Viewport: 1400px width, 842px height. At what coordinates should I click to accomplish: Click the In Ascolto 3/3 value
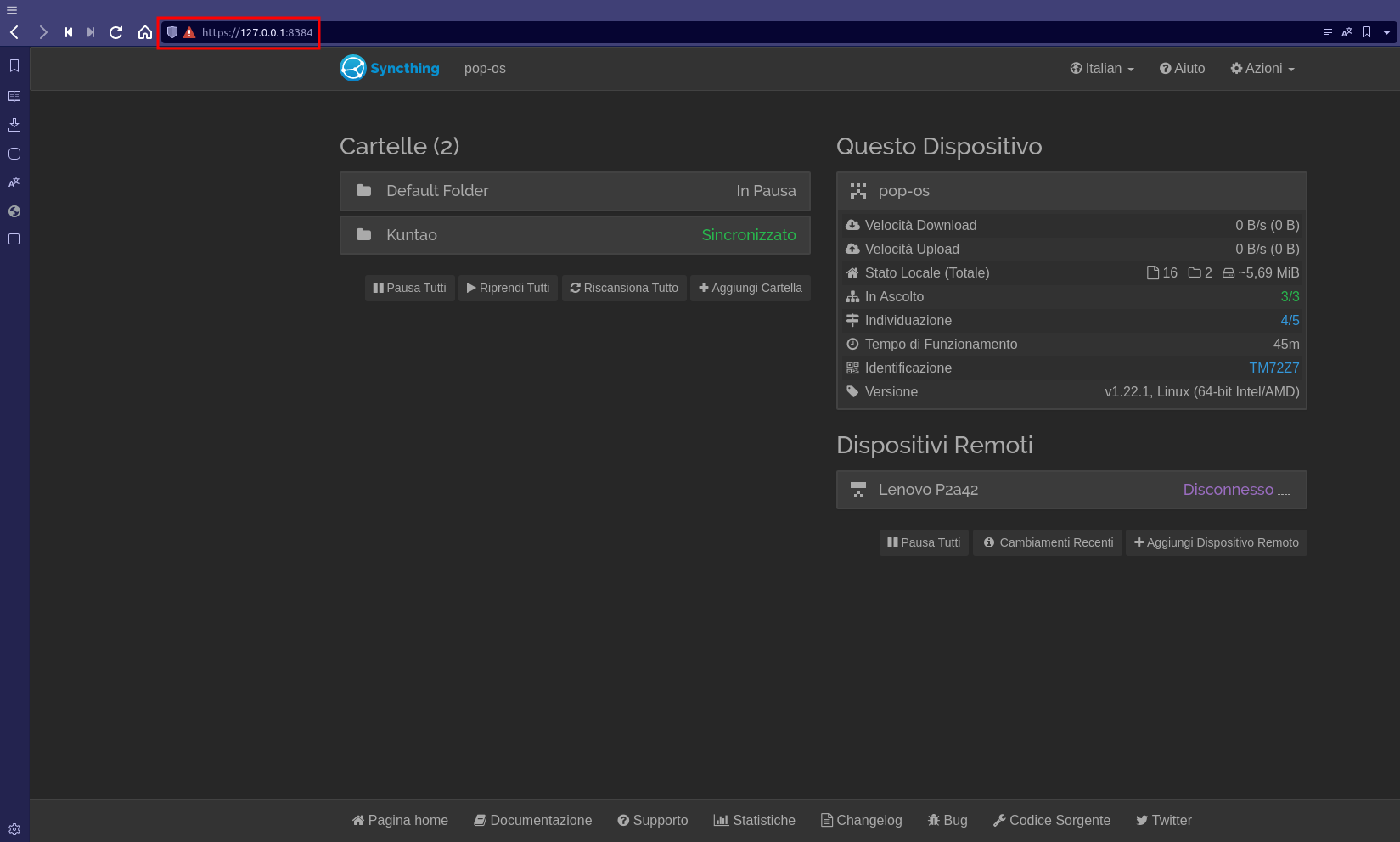tap(1290, 296)
